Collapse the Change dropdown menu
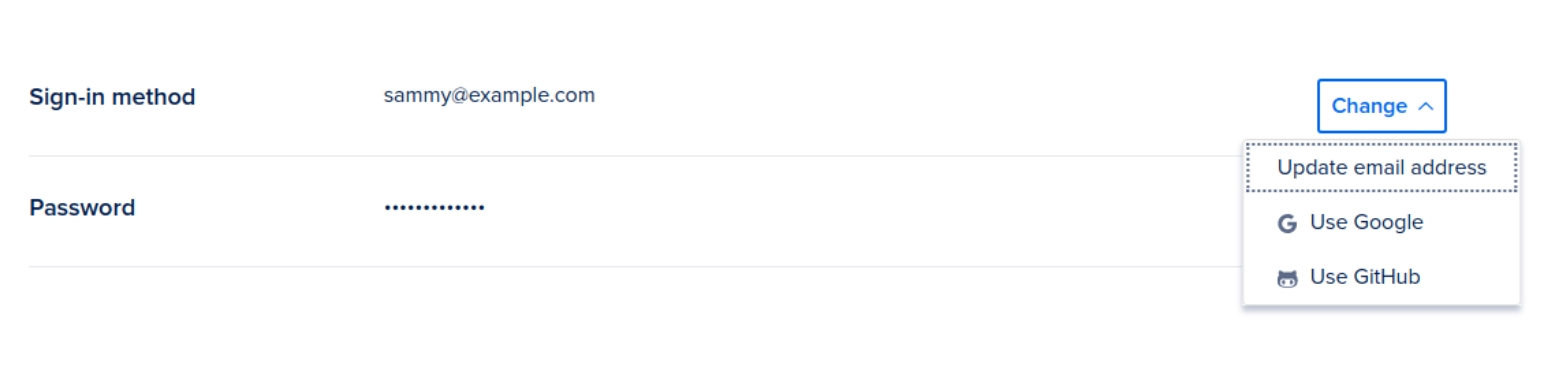The image size is (1544, 372). click(x=1381, y=106)
